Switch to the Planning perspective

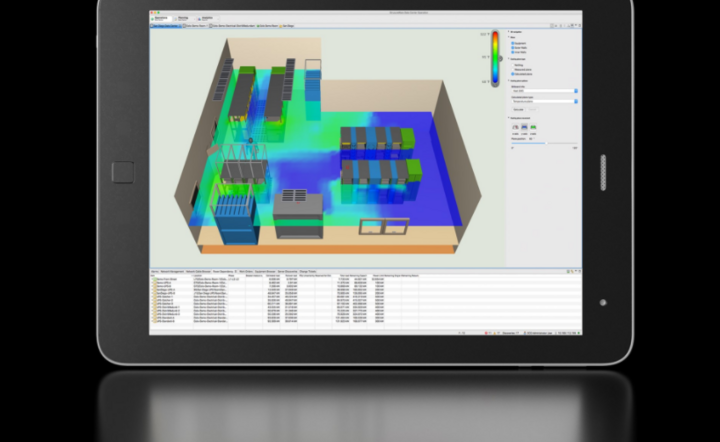click(x=183, y=18)
